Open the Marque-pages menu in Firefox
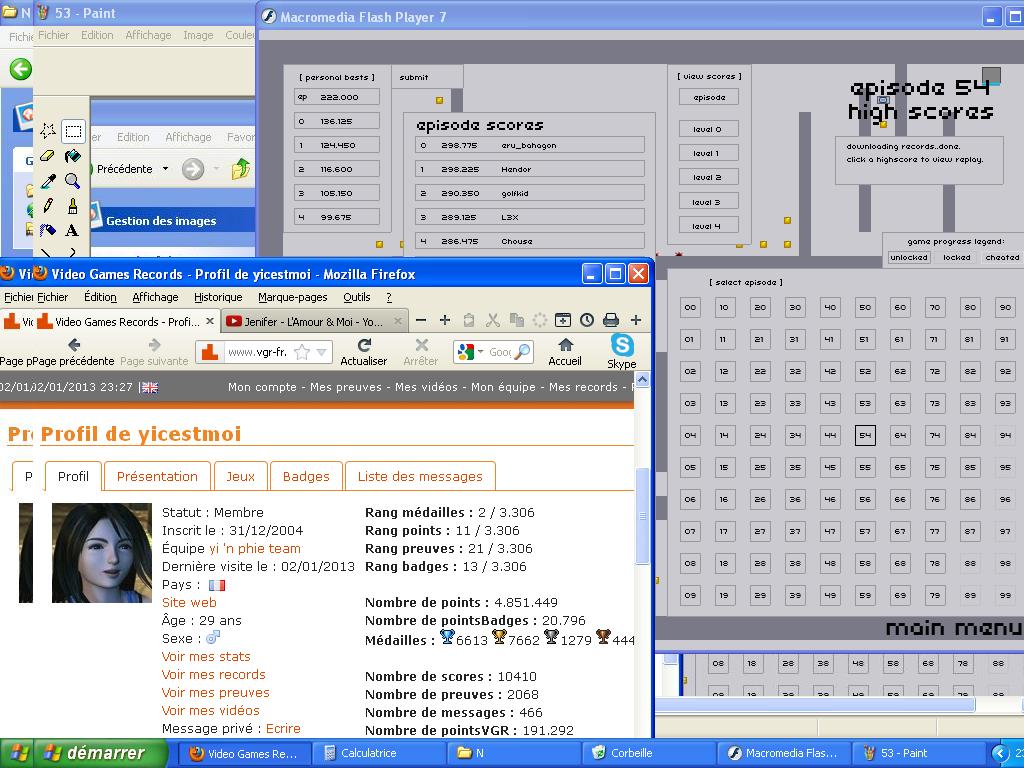This screenshot has height=768, width=1024. tap(292, 297)
